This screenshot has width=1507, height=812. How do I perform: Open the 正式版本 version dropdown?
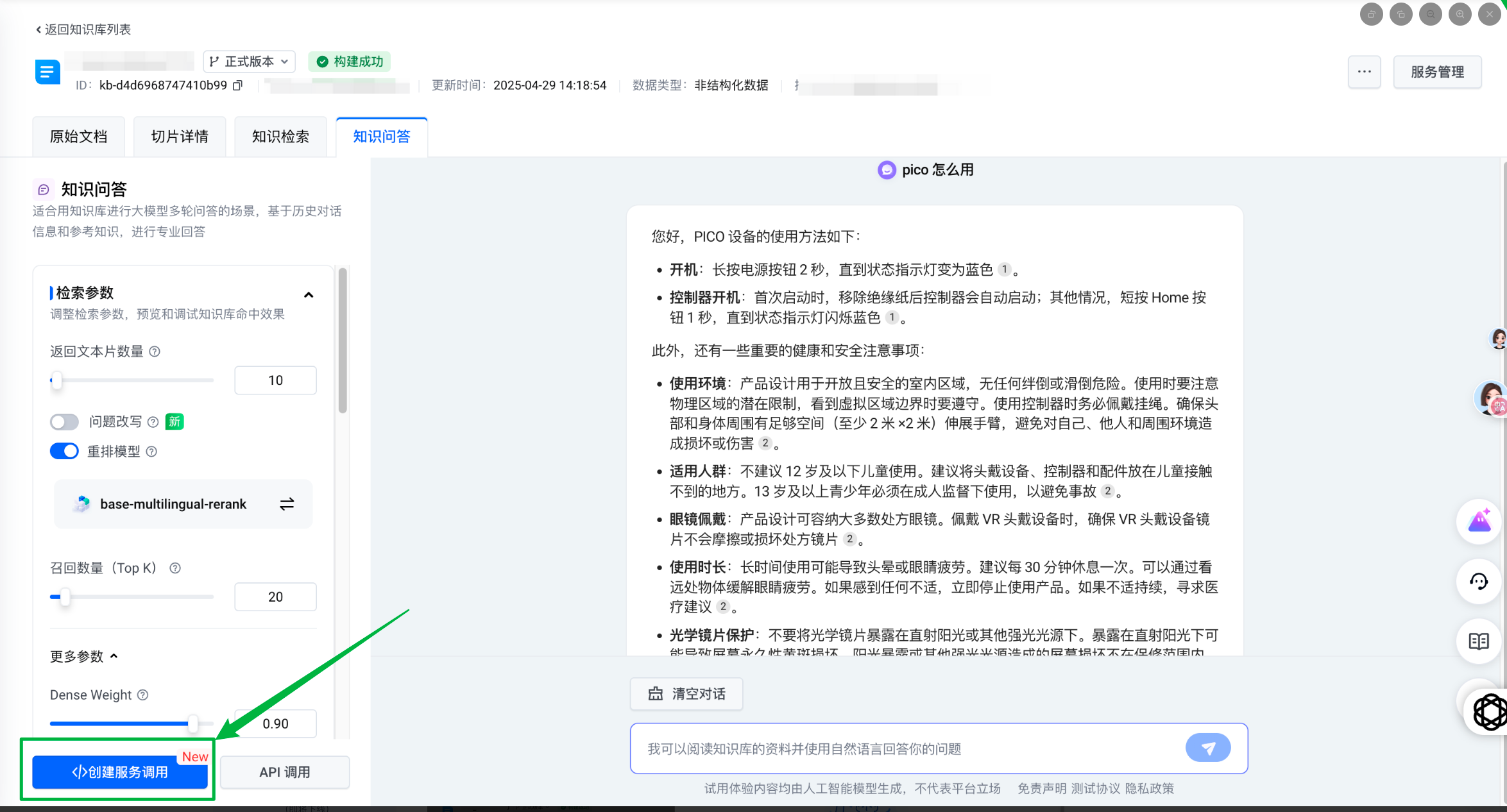point(250,62)
